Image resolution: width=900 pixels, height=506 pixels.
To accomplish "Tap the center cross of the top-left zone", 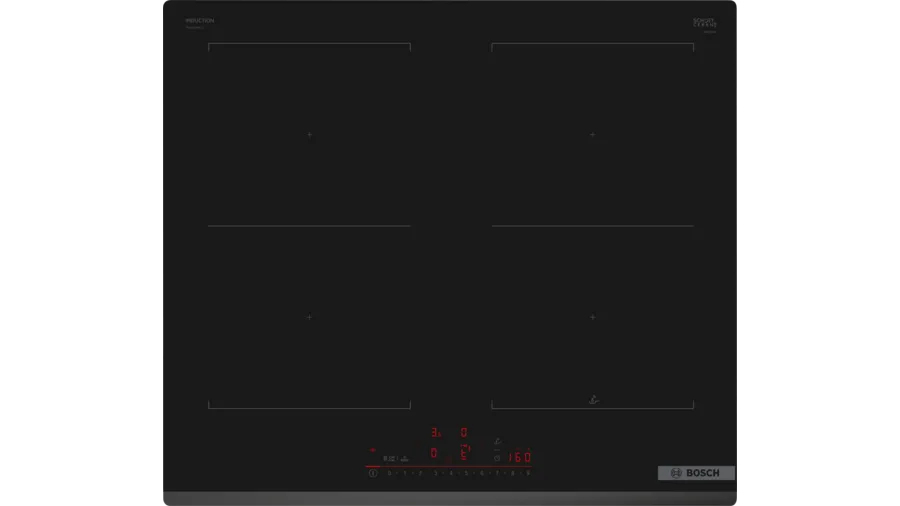I will [x=309, y=135].
